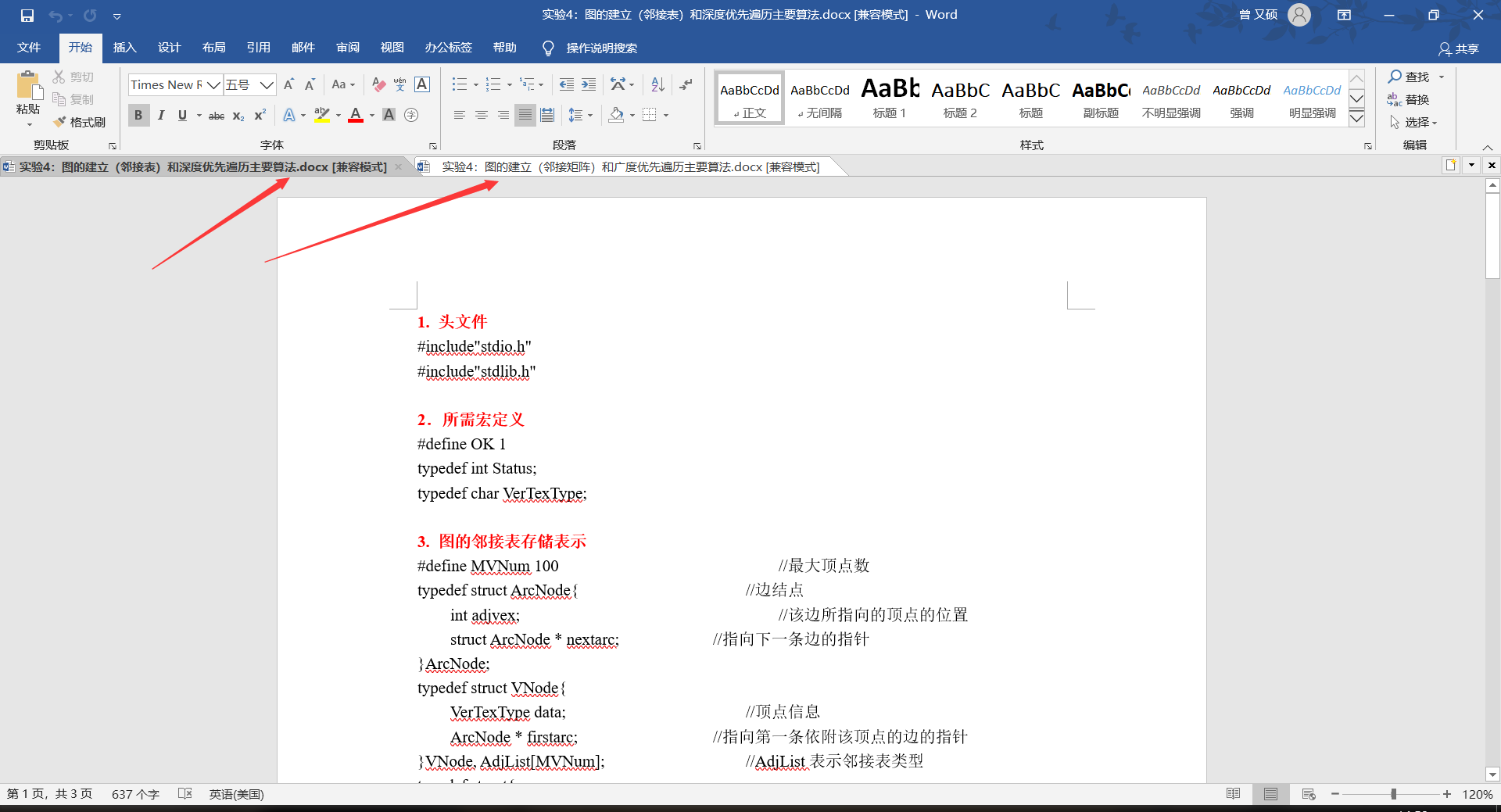The width and height of the screenshot is (1501, 812).
Task: Click the Redo icon in title bar
Action: click(90, 15)
